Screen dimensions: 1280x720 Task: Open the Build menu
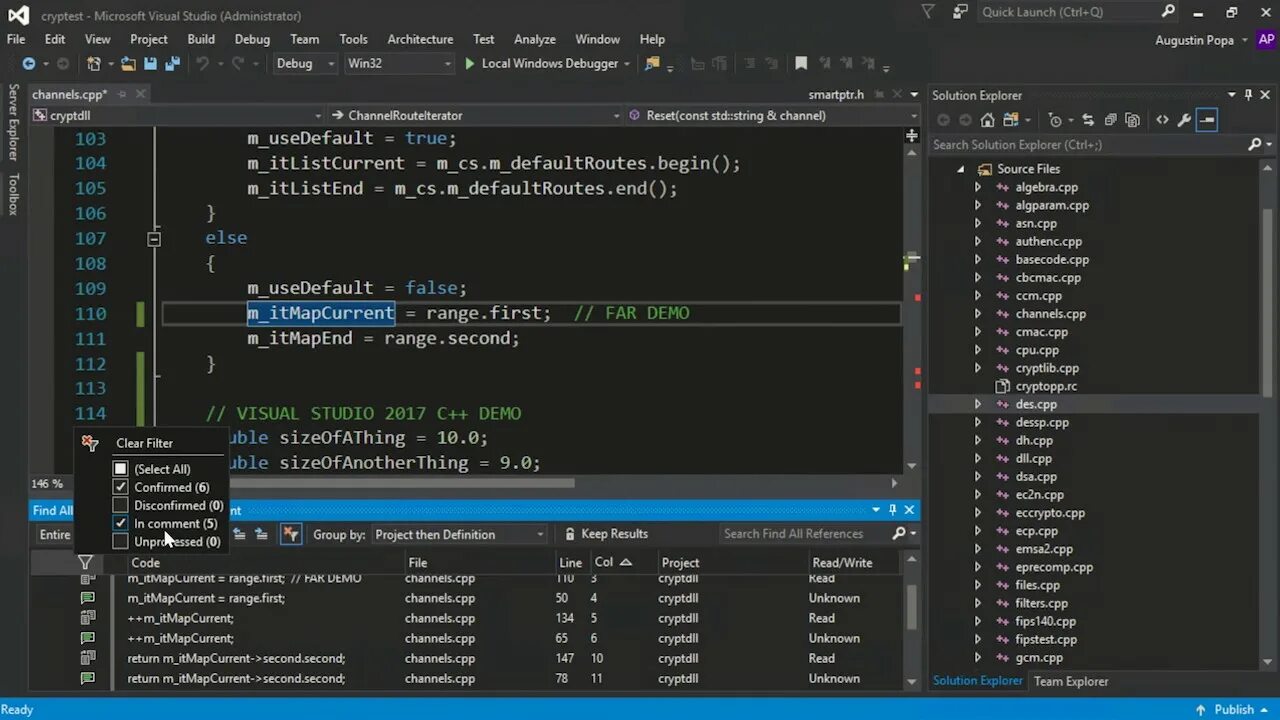tap(201, 39)
